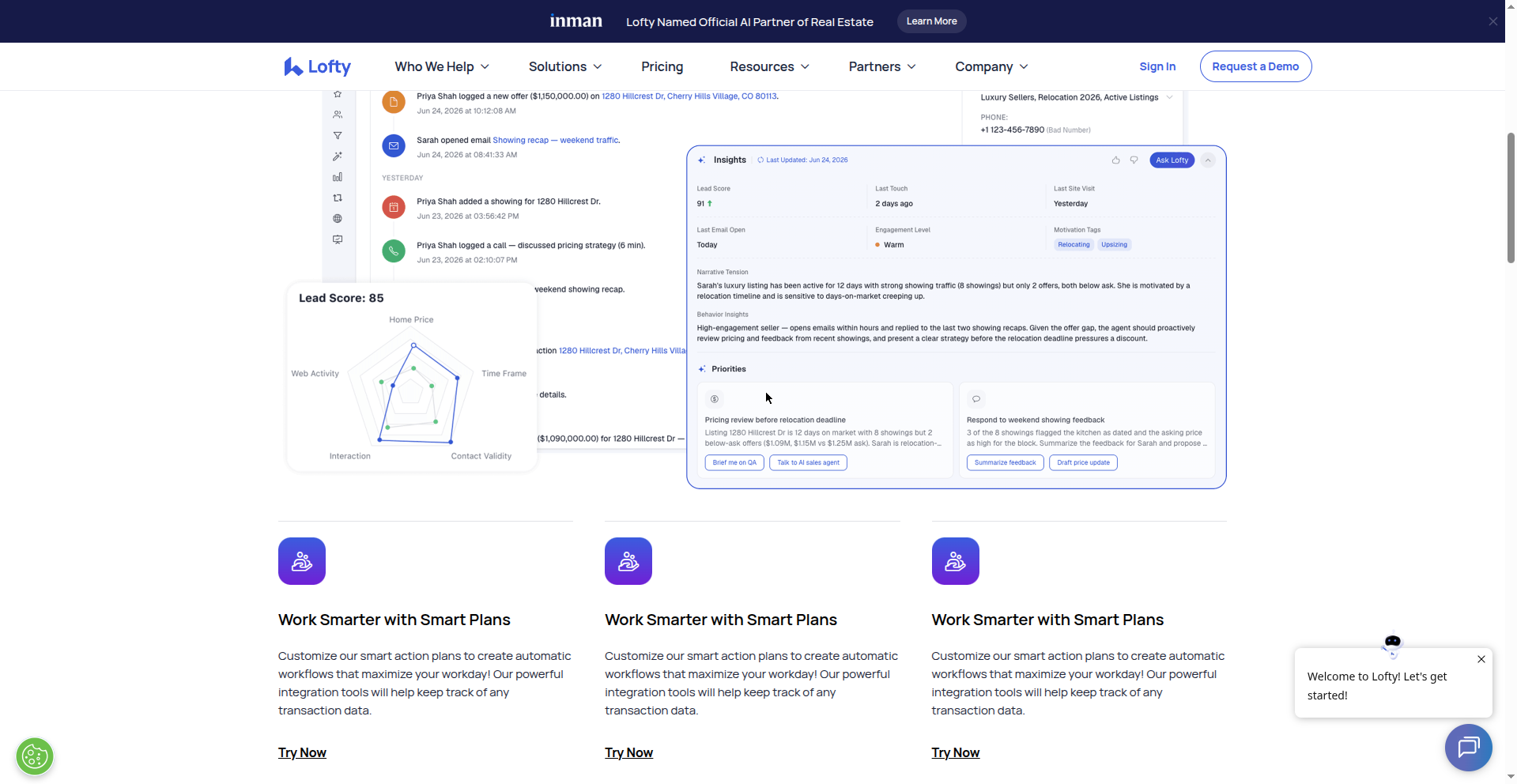Click the Talk to AI sales agent button
The width and height of the screenshot is (1517, 784).
[x=808, y=462]
